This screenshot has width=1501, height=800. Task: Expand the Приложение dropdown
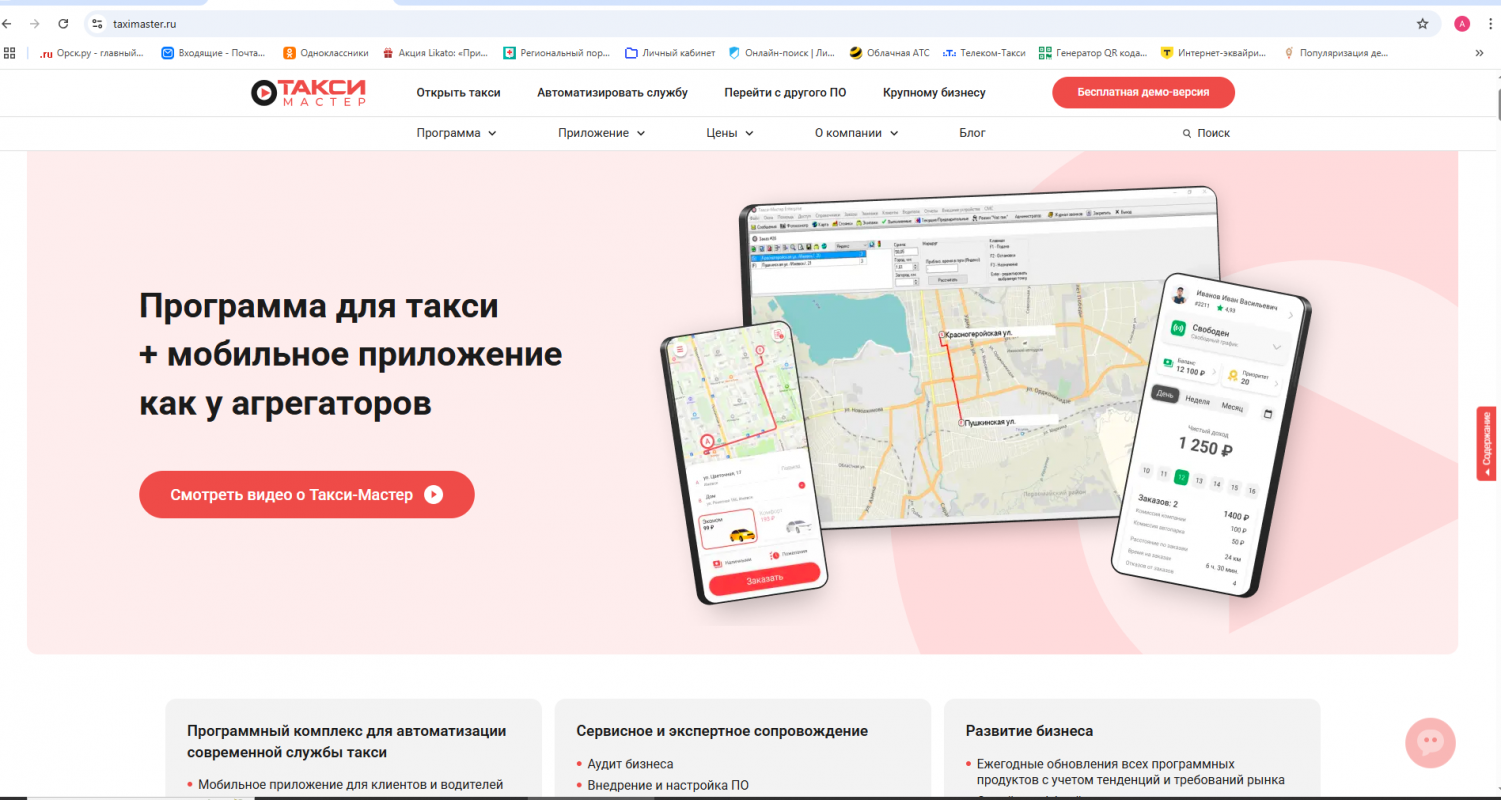click(601, 133)
